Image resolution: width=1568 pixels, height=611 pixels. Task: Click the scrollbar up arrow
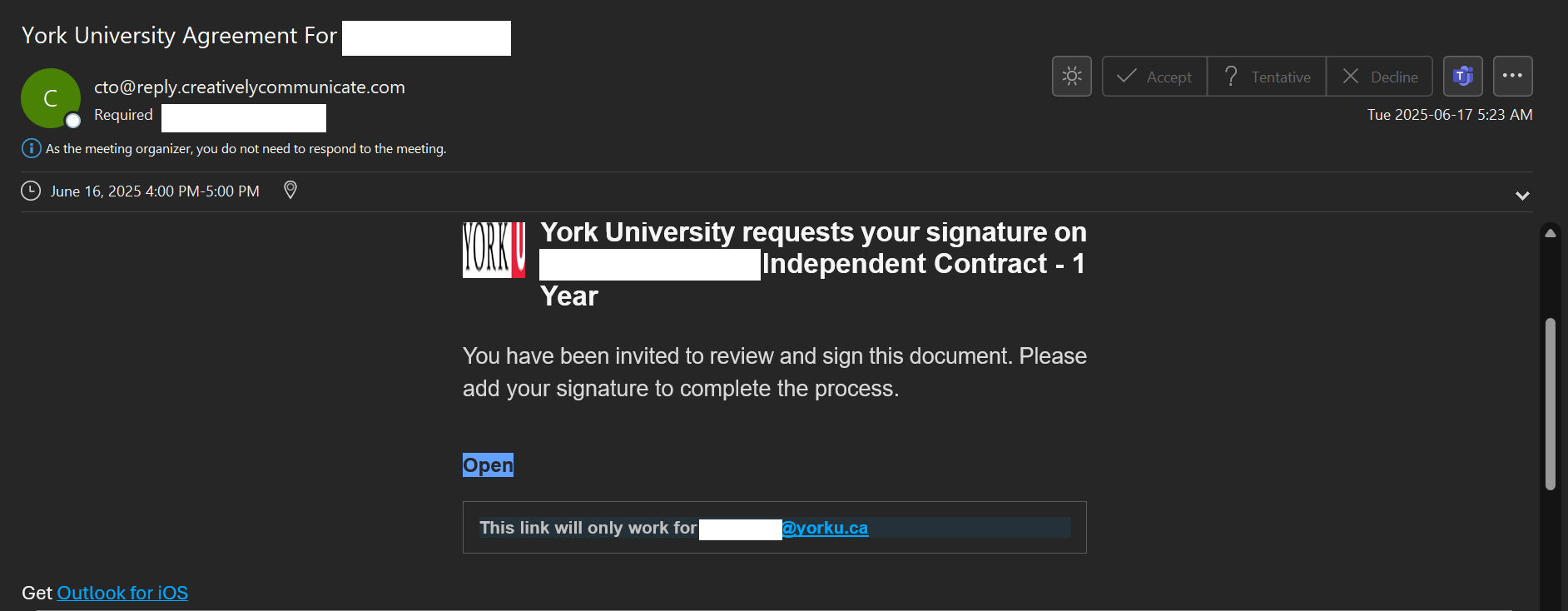click(x=1550, y=234)
